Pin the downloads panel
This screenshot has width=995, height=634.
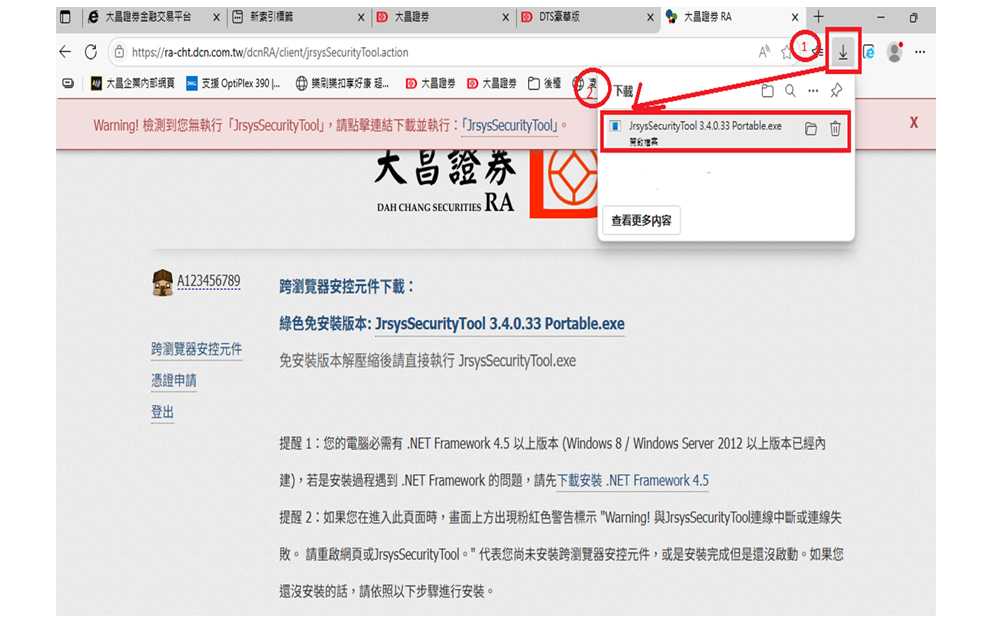836,91
